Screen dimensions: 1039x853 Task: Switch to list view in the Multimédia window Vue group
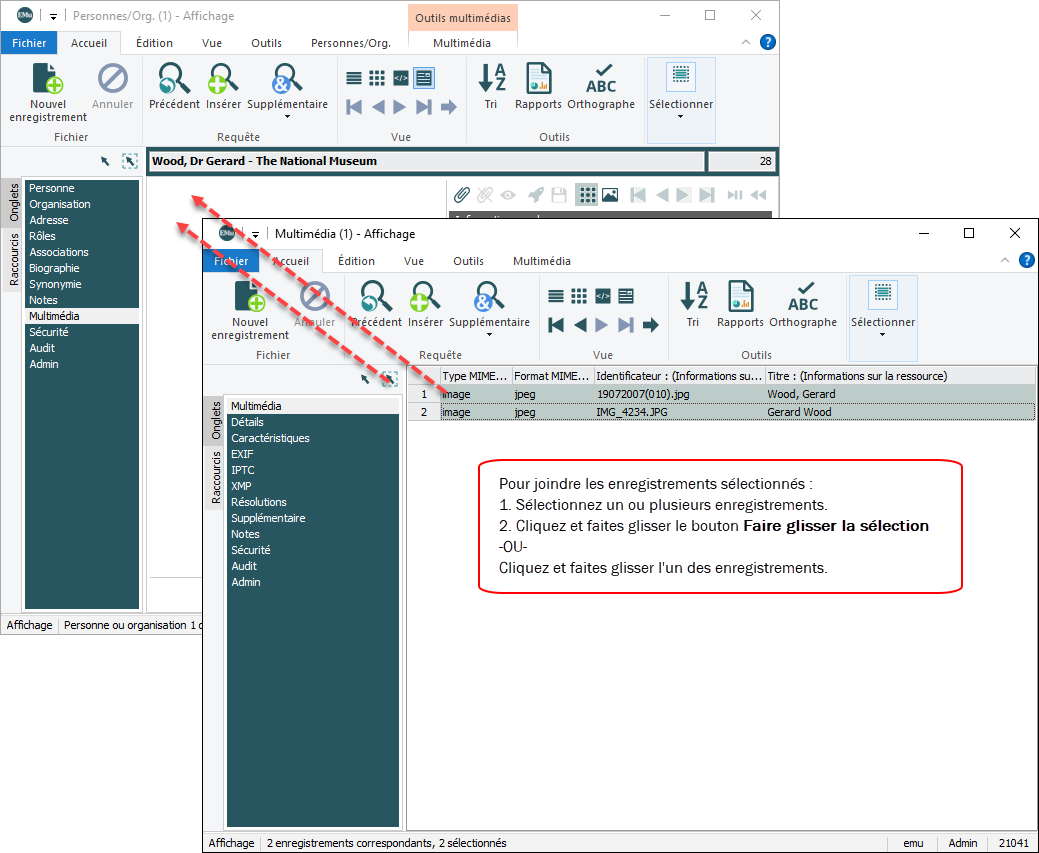556,296
